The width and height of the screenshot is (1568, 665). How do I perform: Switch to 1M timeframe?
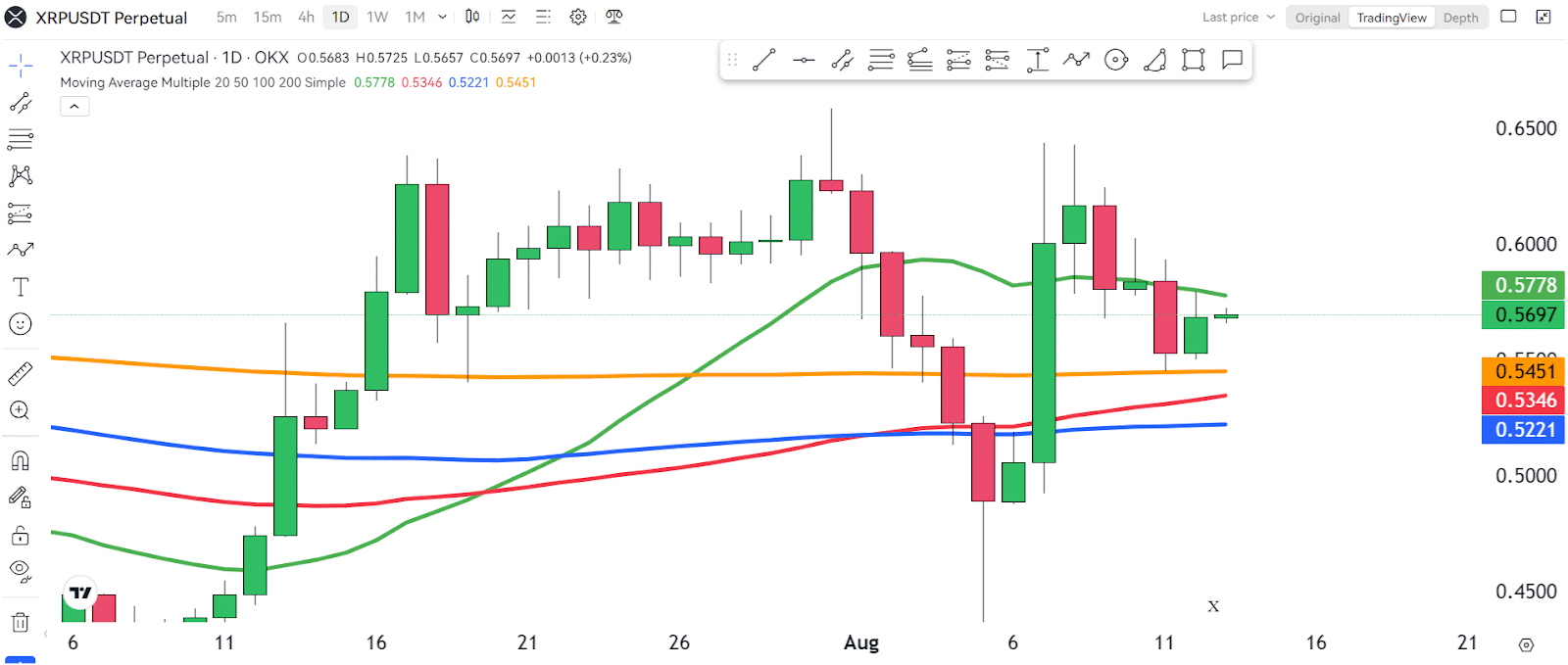pos(416,17)
